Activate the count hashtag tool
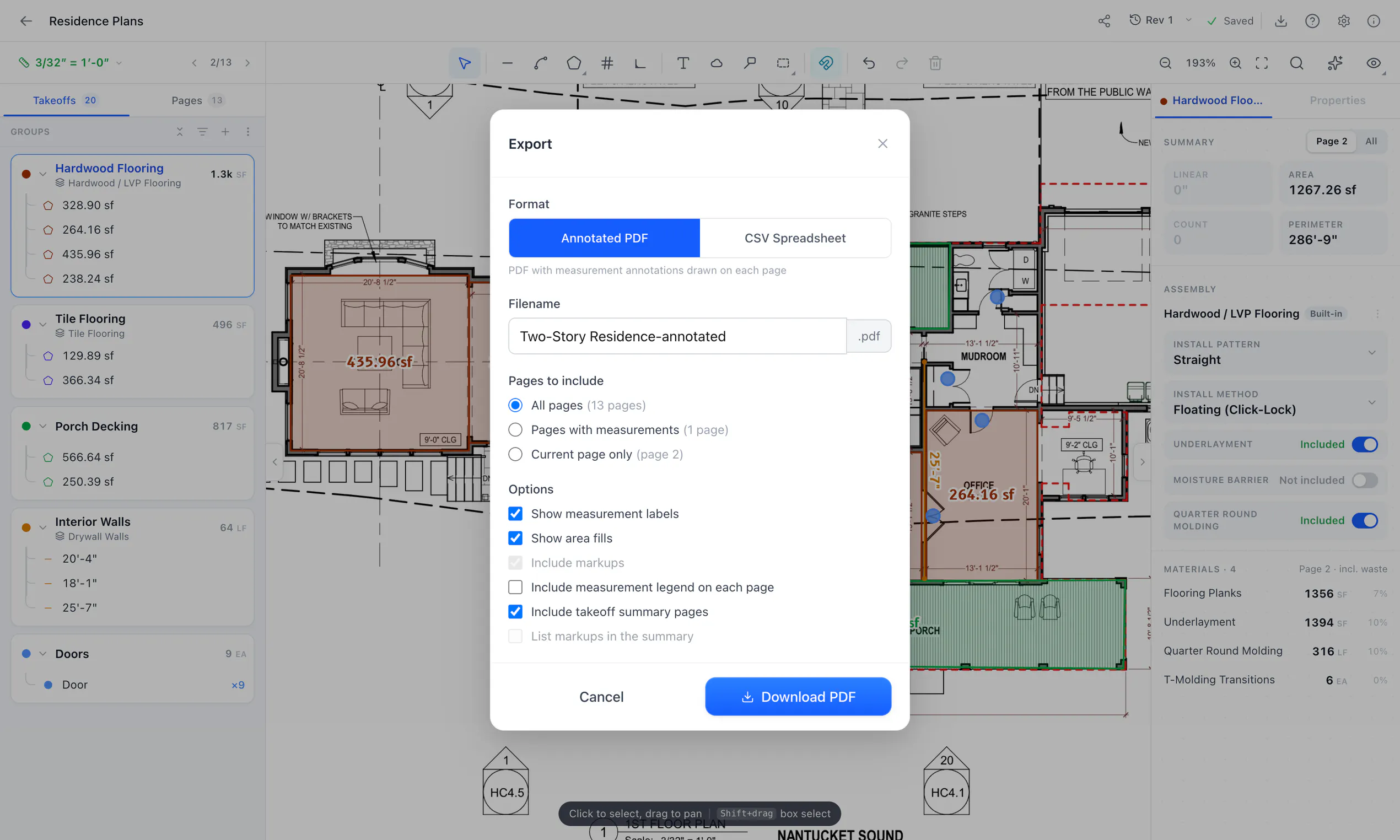The image size is (1400, 840). coord(607,63)
